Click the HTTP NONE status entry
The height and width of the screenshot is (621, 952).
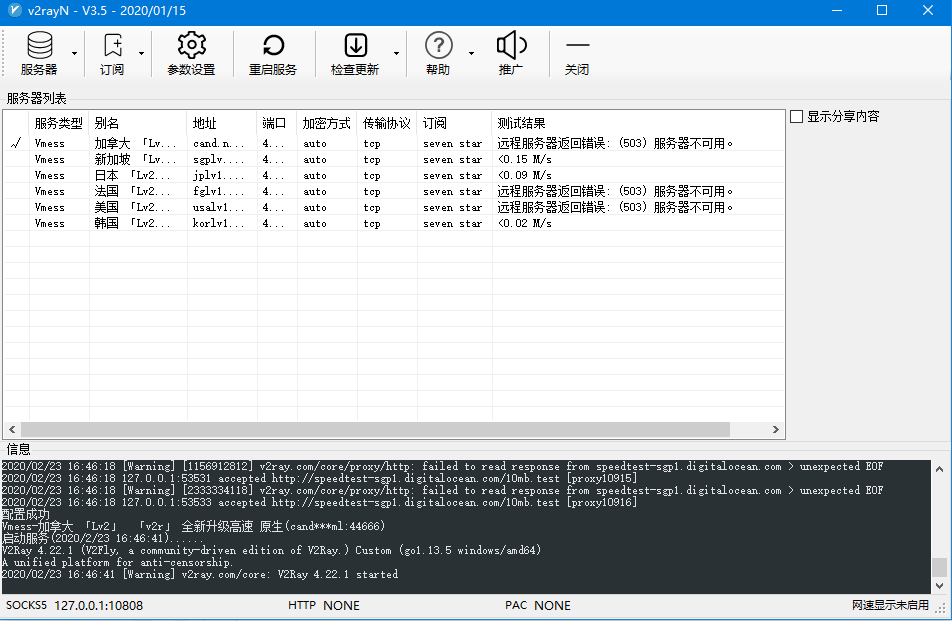pos(324,605)
